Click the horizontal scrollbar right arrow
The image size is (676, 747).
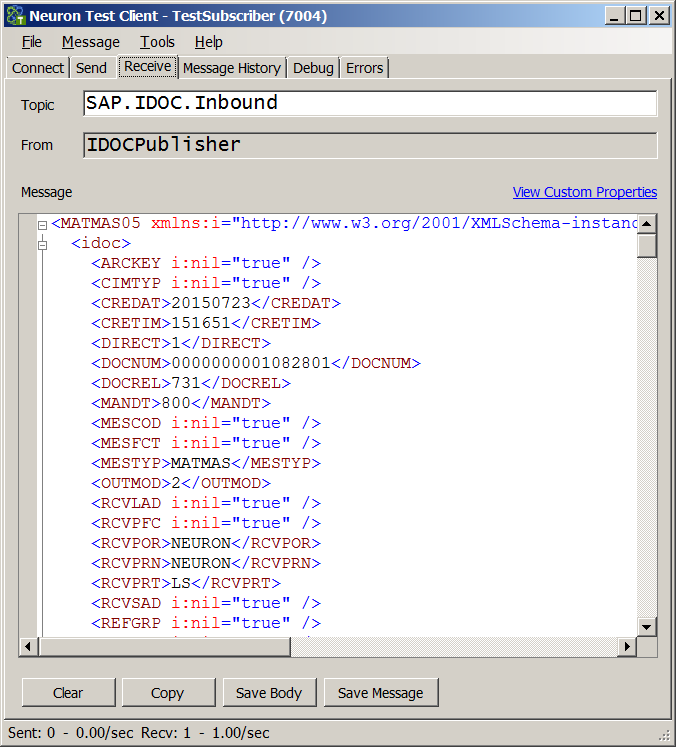pos(627,646)
